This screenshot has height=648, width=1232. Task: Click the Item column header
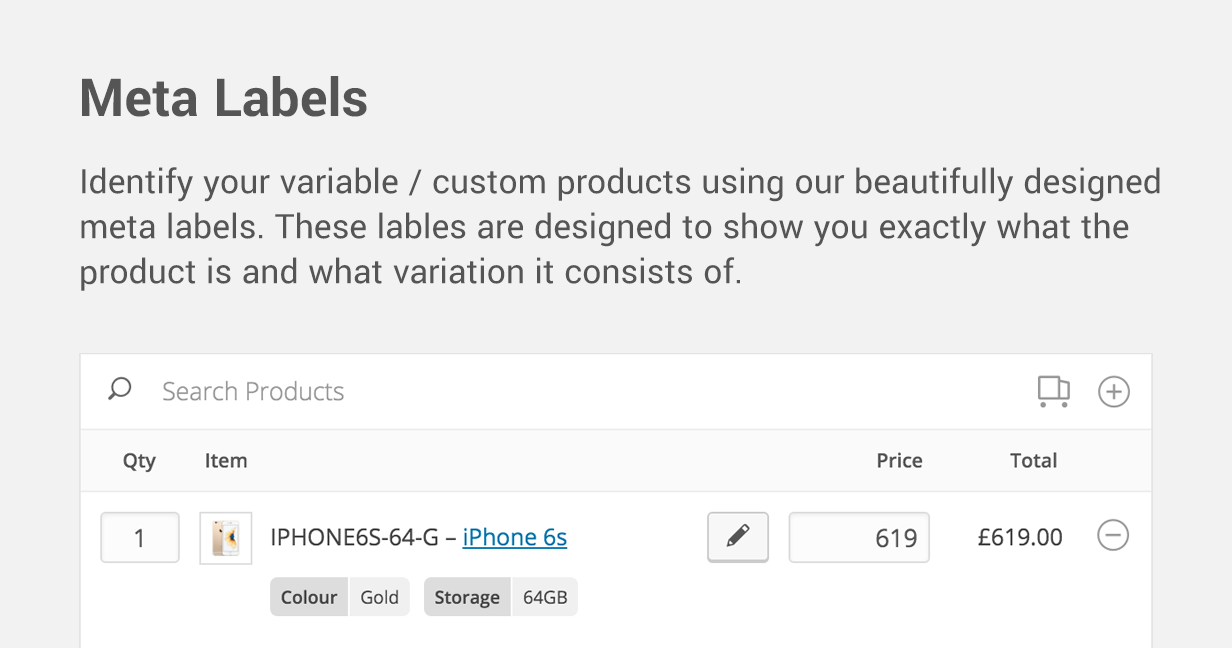(226, 461)
